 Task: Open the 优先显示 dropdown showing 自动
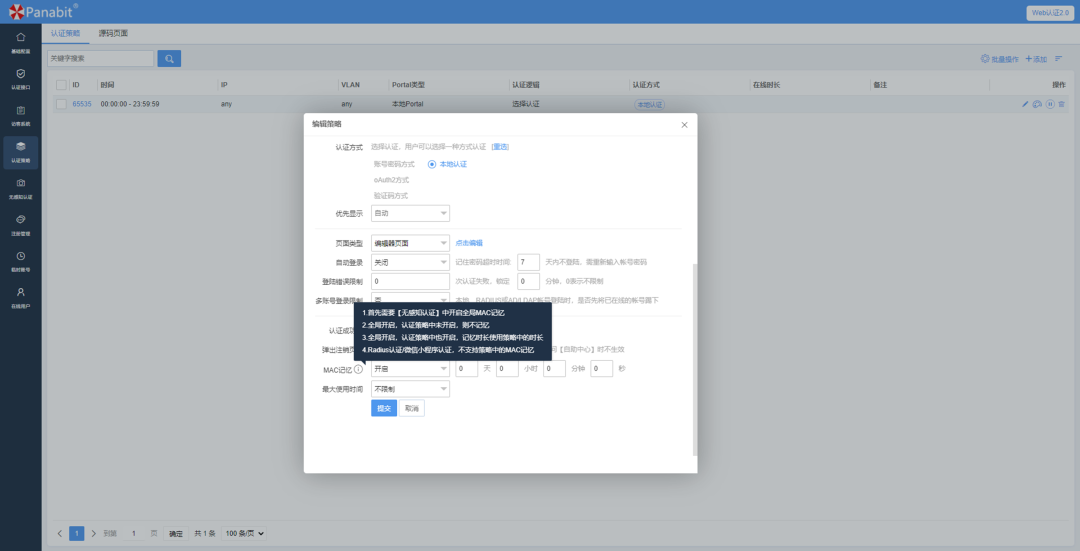click(411, 214)
